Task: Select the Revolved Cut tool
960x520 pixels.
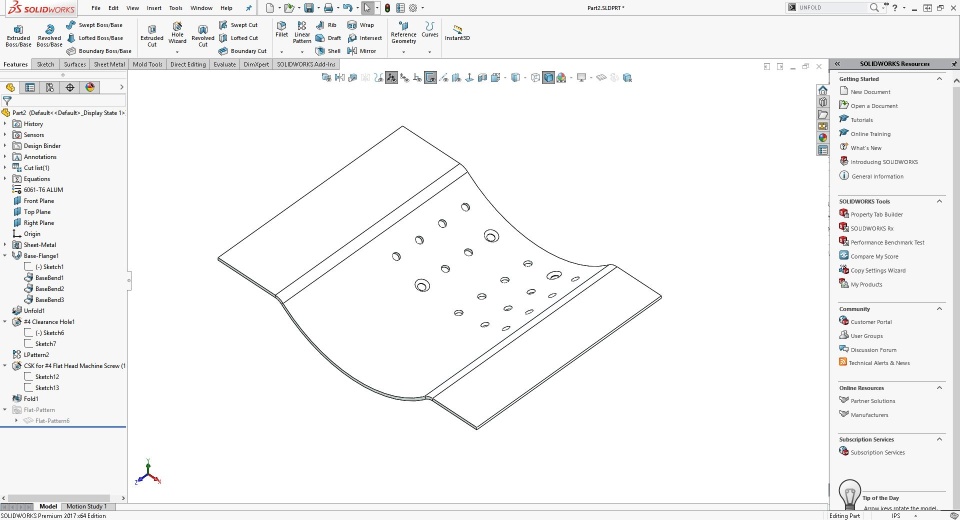Action: click(203, 36)
